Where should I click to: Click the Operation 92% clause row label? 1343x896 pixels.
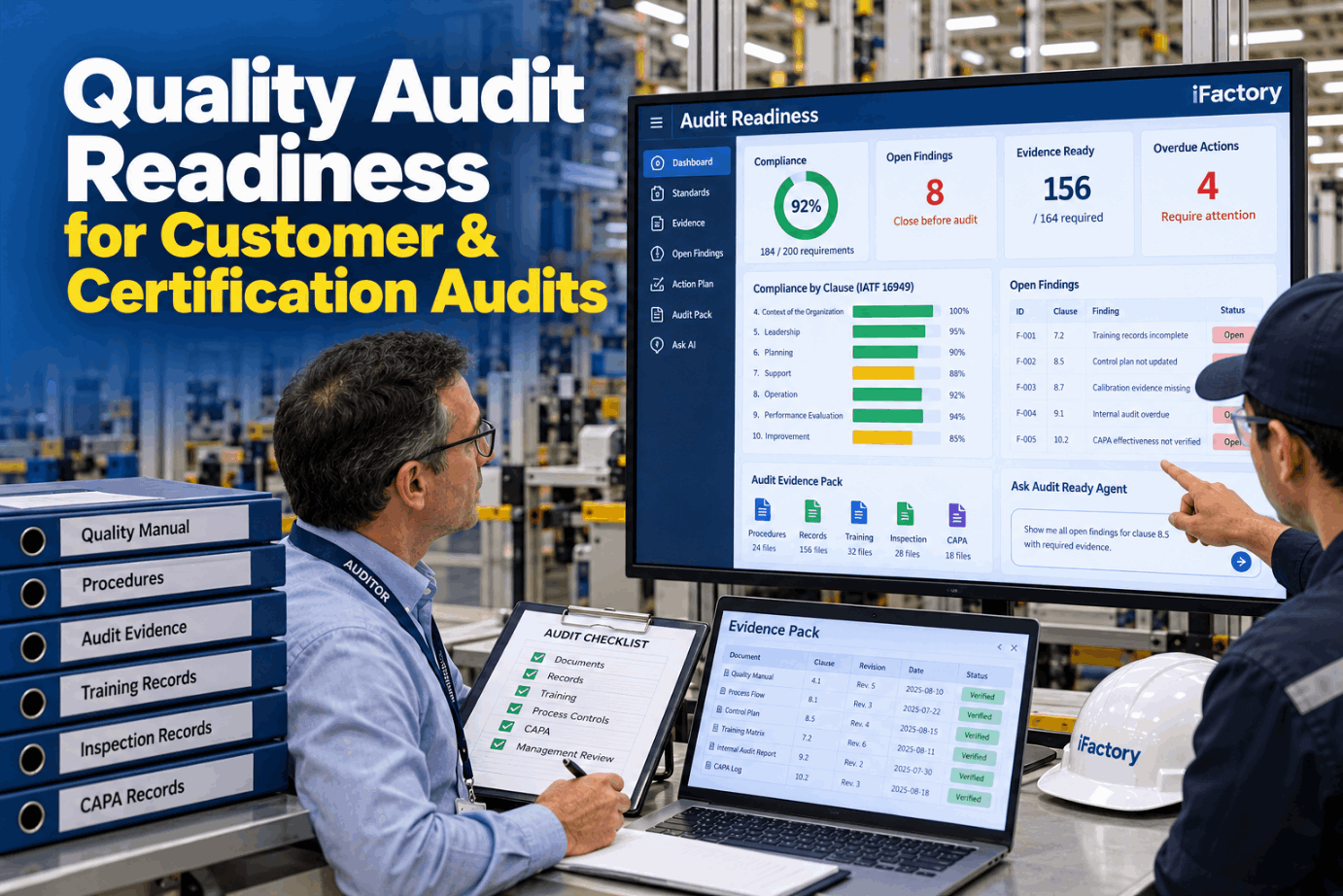tap(775, 395)
